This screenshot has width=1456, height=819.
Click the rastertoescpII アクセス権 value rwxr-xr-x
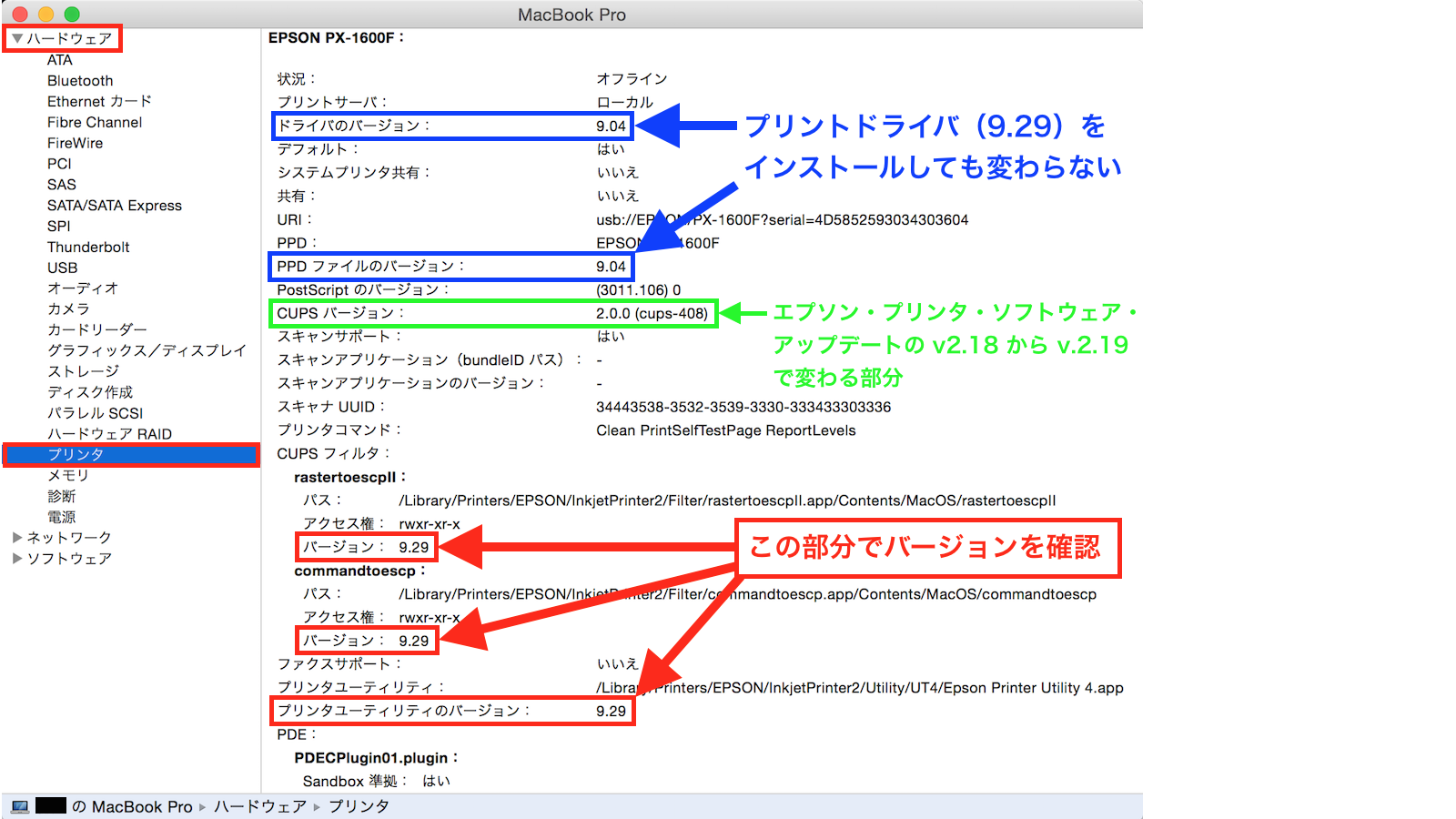pyautogui.click(x=430, y=525)
